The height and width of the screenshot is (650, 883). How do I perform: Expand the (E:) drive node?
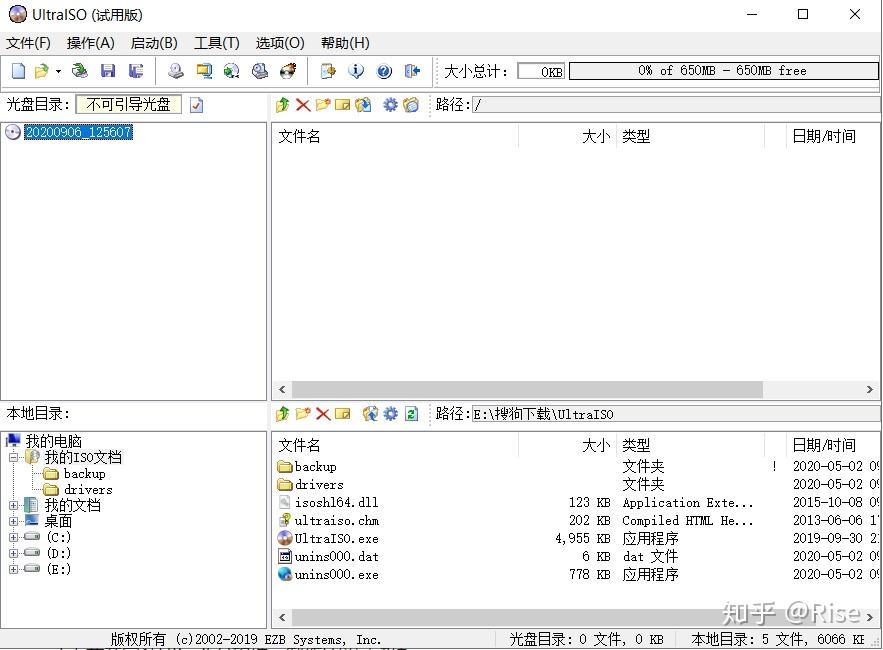coord(14,569)
